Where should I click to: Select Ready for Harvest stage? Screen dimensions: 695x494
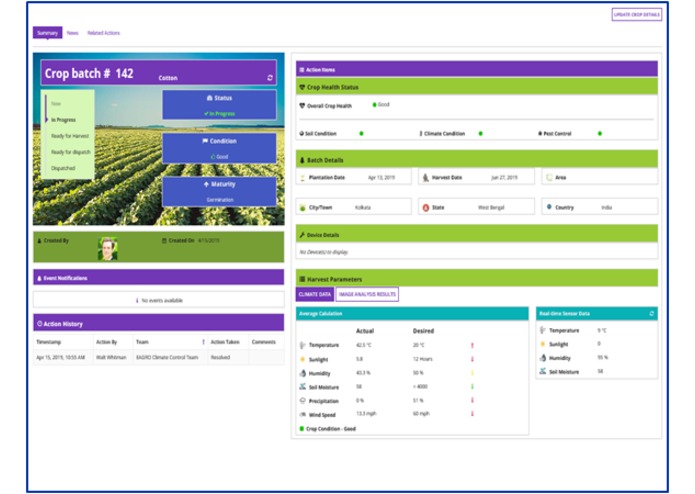[x=70, y=136]
